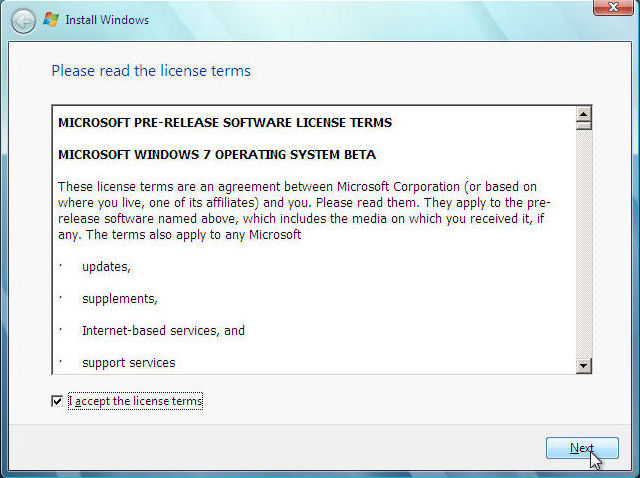
Task: Click the bullet dot before 'updates,'
Action: pos(60,267)
